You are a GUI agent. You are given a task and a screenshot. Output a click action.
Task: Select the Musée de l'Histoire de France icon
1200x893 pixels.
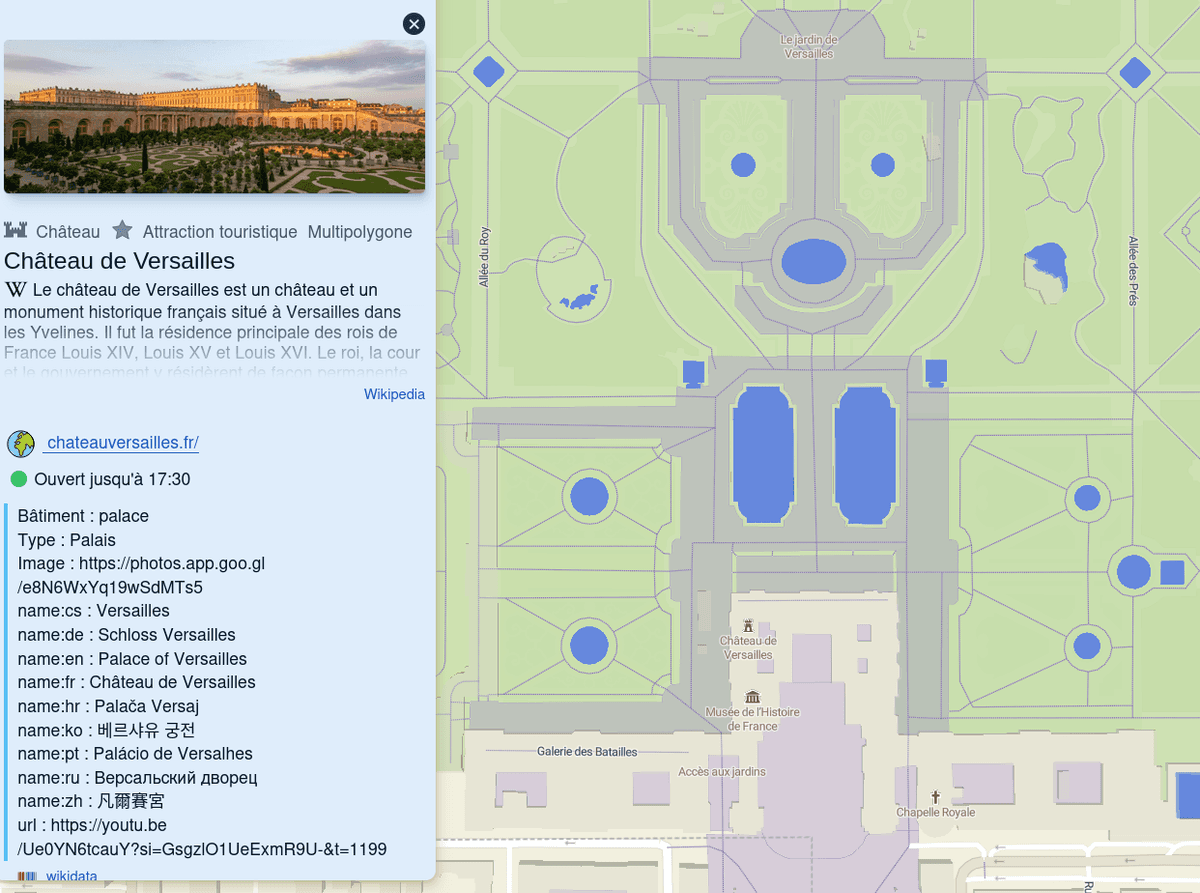click(x=752, y=696)
